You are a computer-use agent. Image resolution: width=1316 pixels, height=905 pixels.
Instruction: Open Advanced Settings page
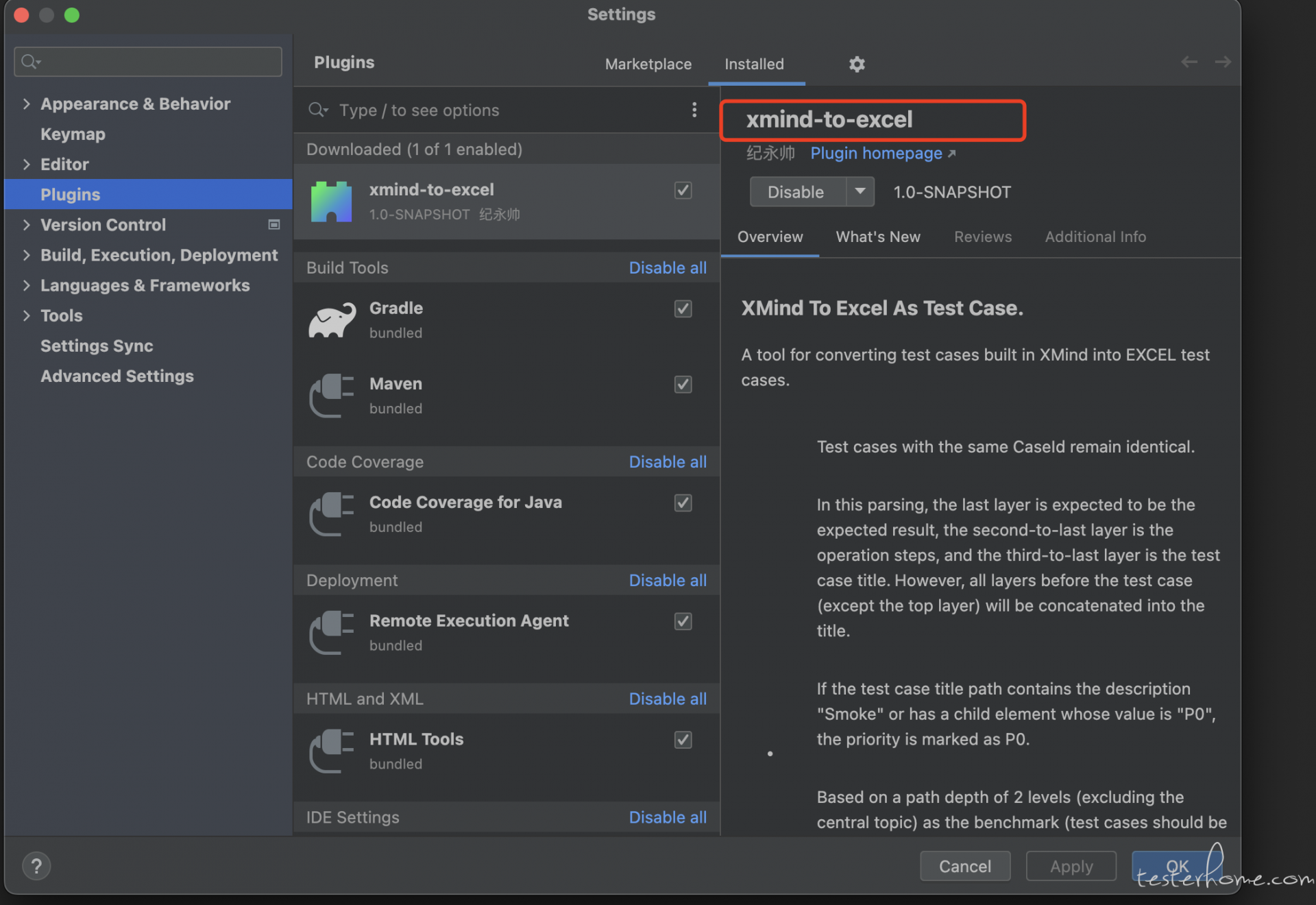pos(117,376)
